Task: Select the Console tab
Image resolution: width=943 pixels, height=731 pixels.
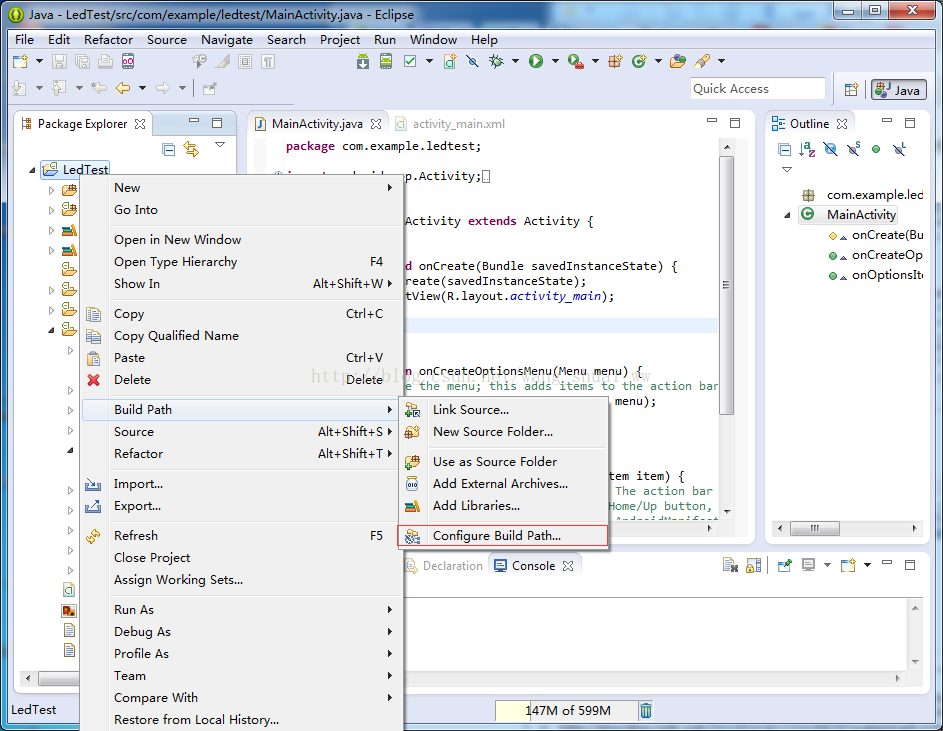Action: pos(533,566)
